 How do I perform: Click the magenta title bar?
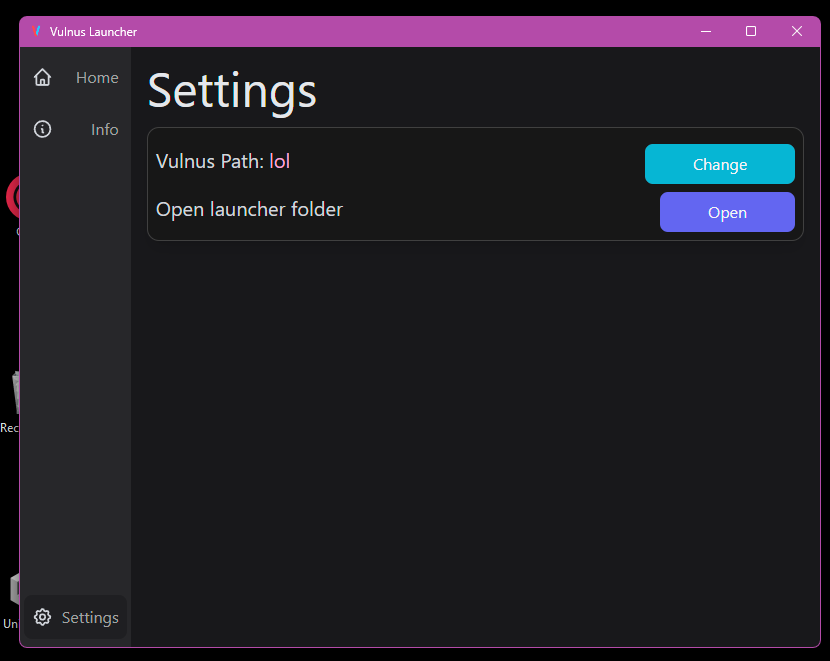click(420, 31)
